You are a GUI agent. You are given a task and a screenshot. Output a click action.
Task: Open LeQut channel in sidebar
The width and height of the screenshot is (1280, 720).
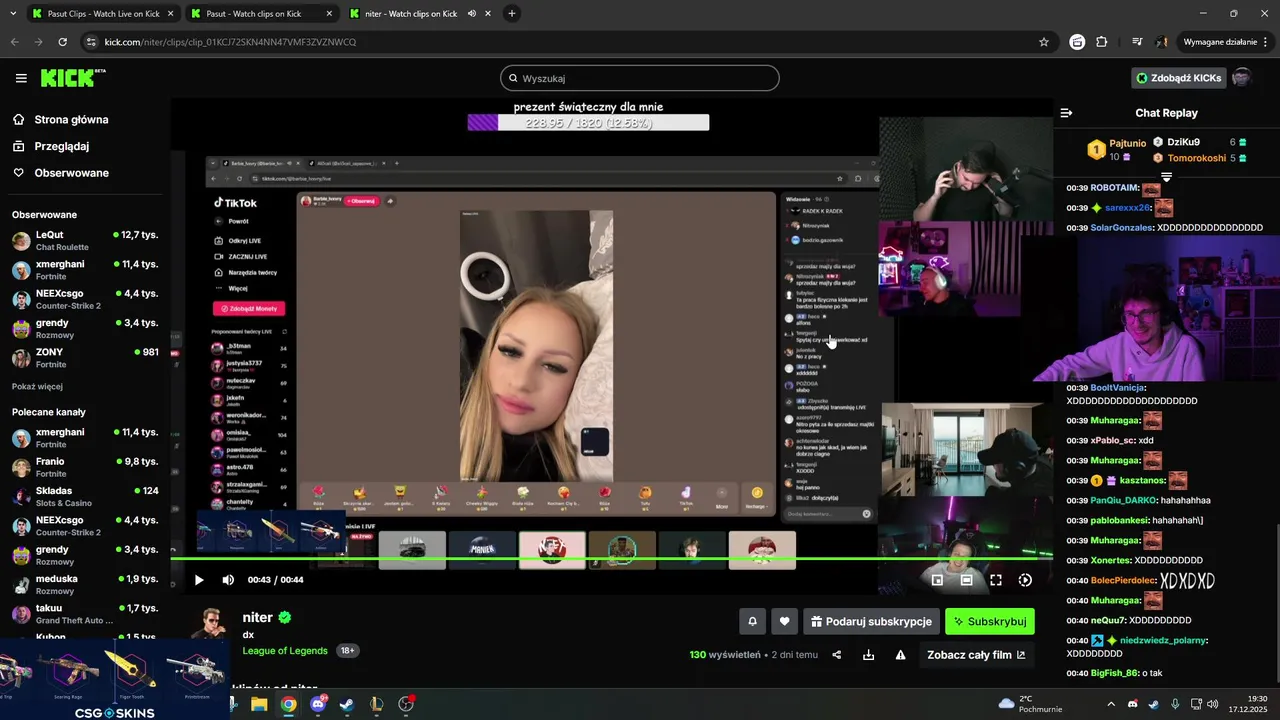click(85, 240)
